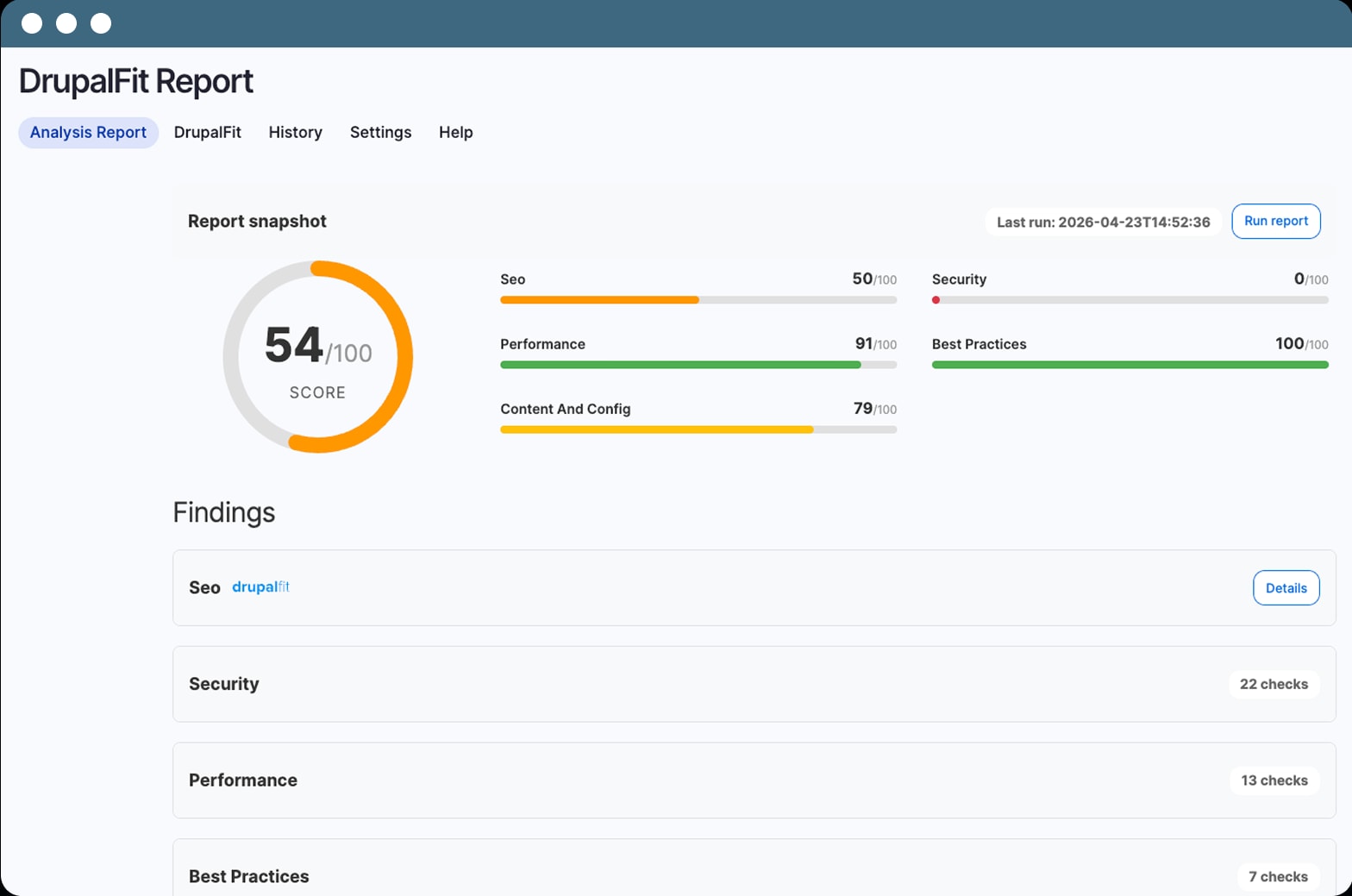This screenshot has width=1352, height=896.
Task: Open the History tab
Action: (295, 133)
